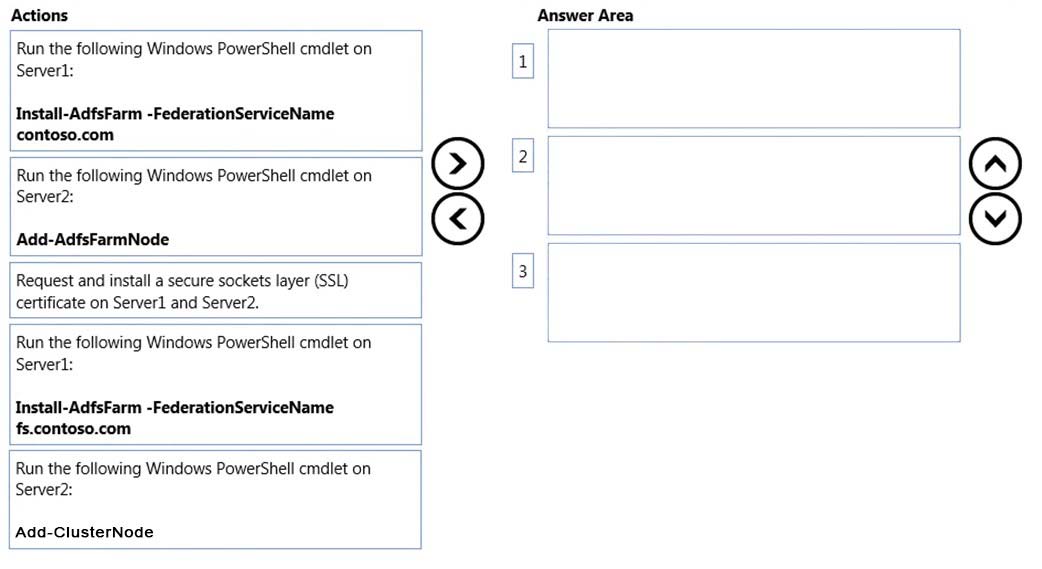This screenshot has width=1042, height=569.
Task: Click the number 3 label
Action: pos(523,271)
